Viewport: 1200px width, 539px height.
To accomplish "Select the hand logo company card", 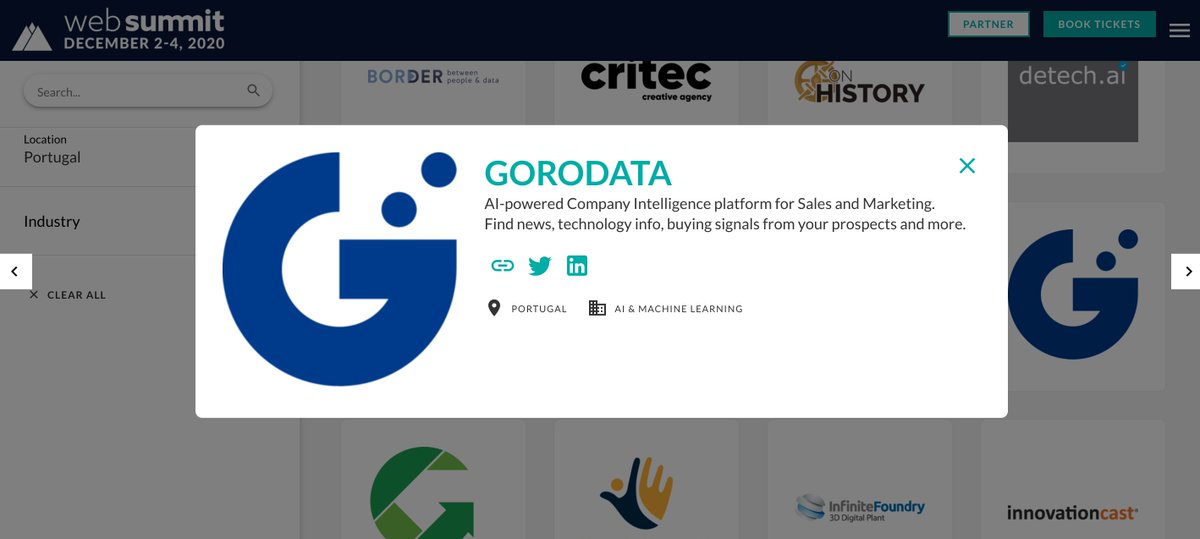I will point(647,480).
